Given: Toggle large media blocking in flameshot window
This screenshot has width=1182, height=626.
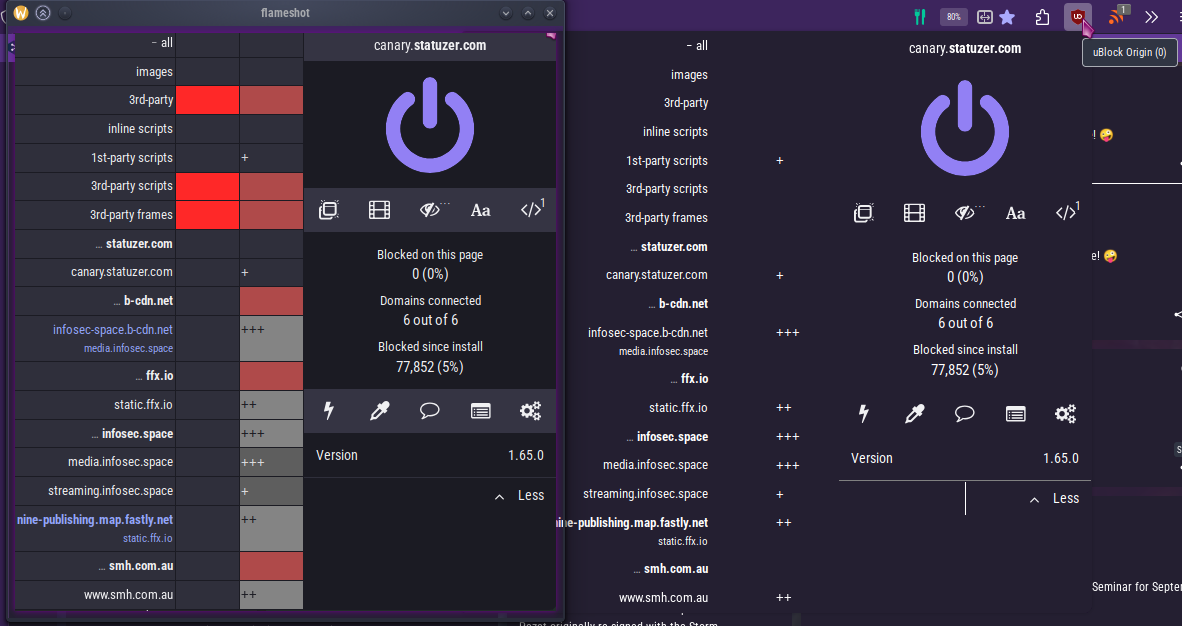Looking at the screenshot, I should [x=379, y=210].
